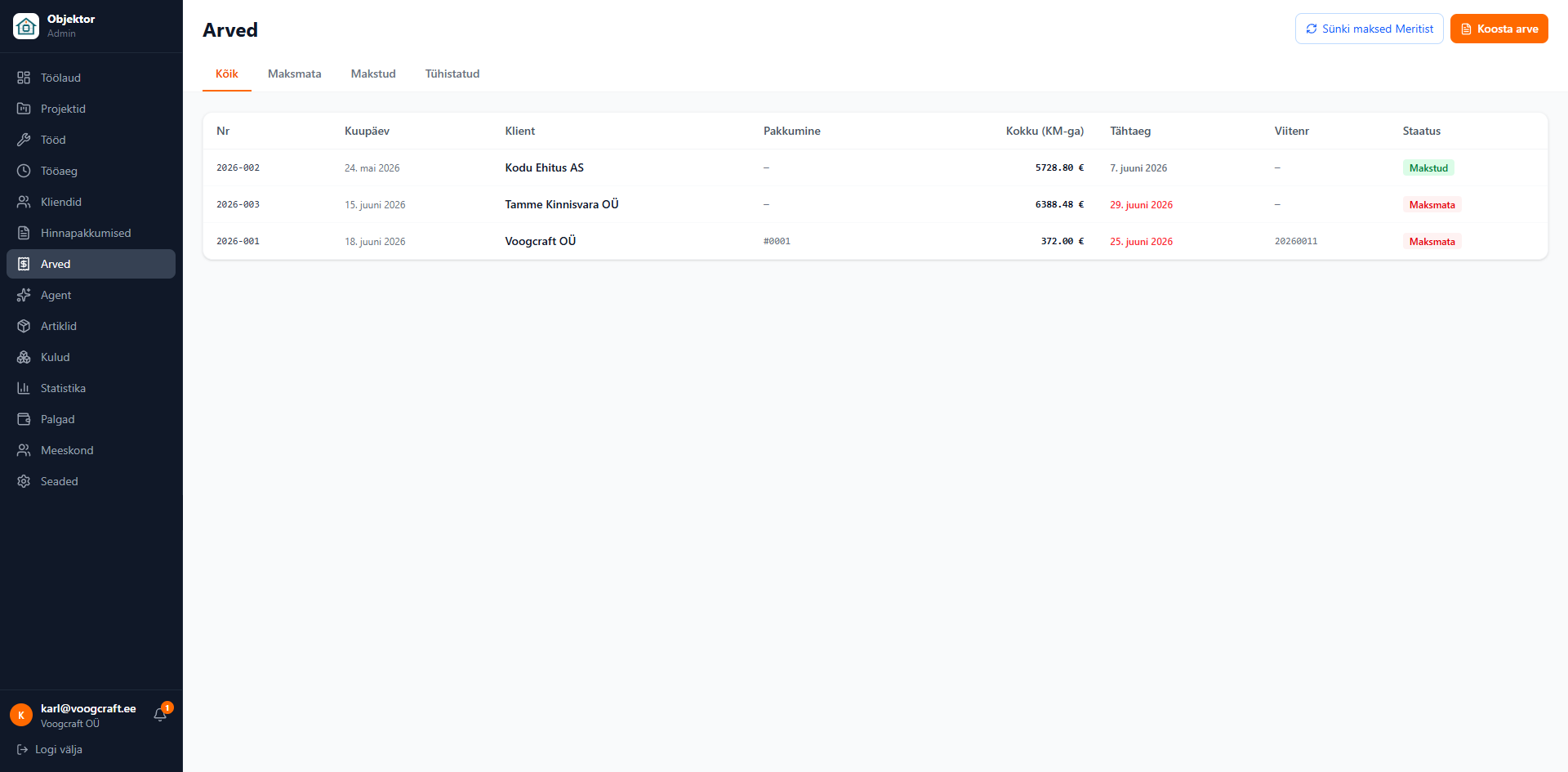Click total amount 5728.80 €
The width and height of the screenshot is (1568, 772).
pos(1059,167)
